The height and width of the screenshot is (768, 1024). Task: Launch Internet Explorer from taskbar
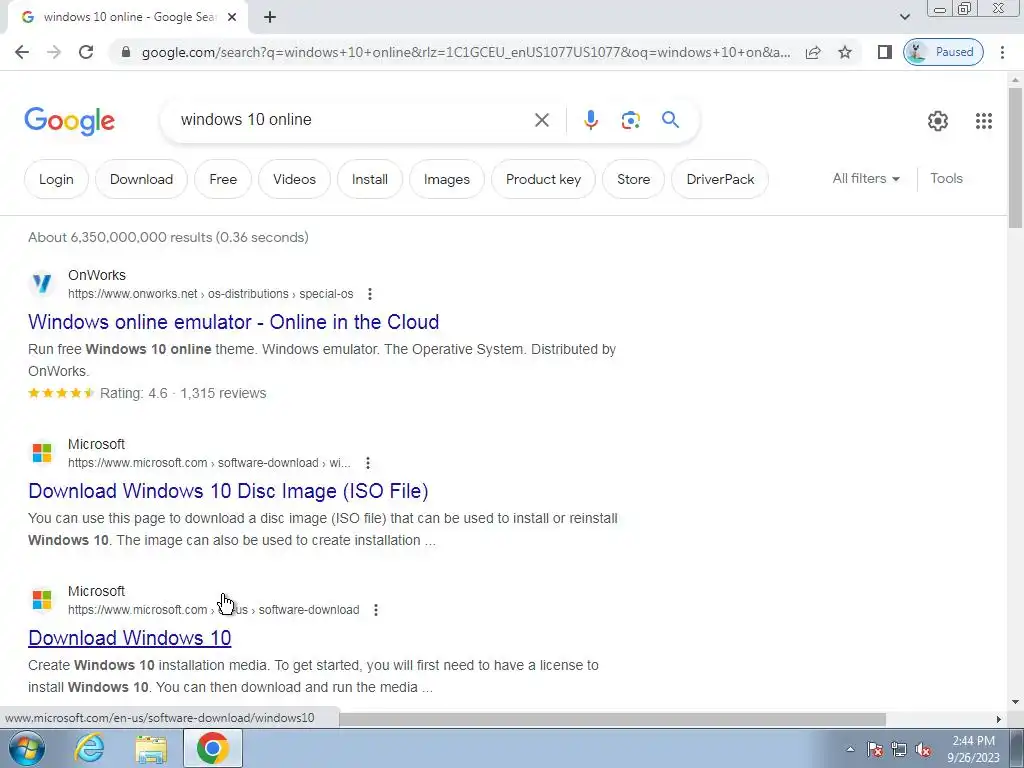point(89,748)
